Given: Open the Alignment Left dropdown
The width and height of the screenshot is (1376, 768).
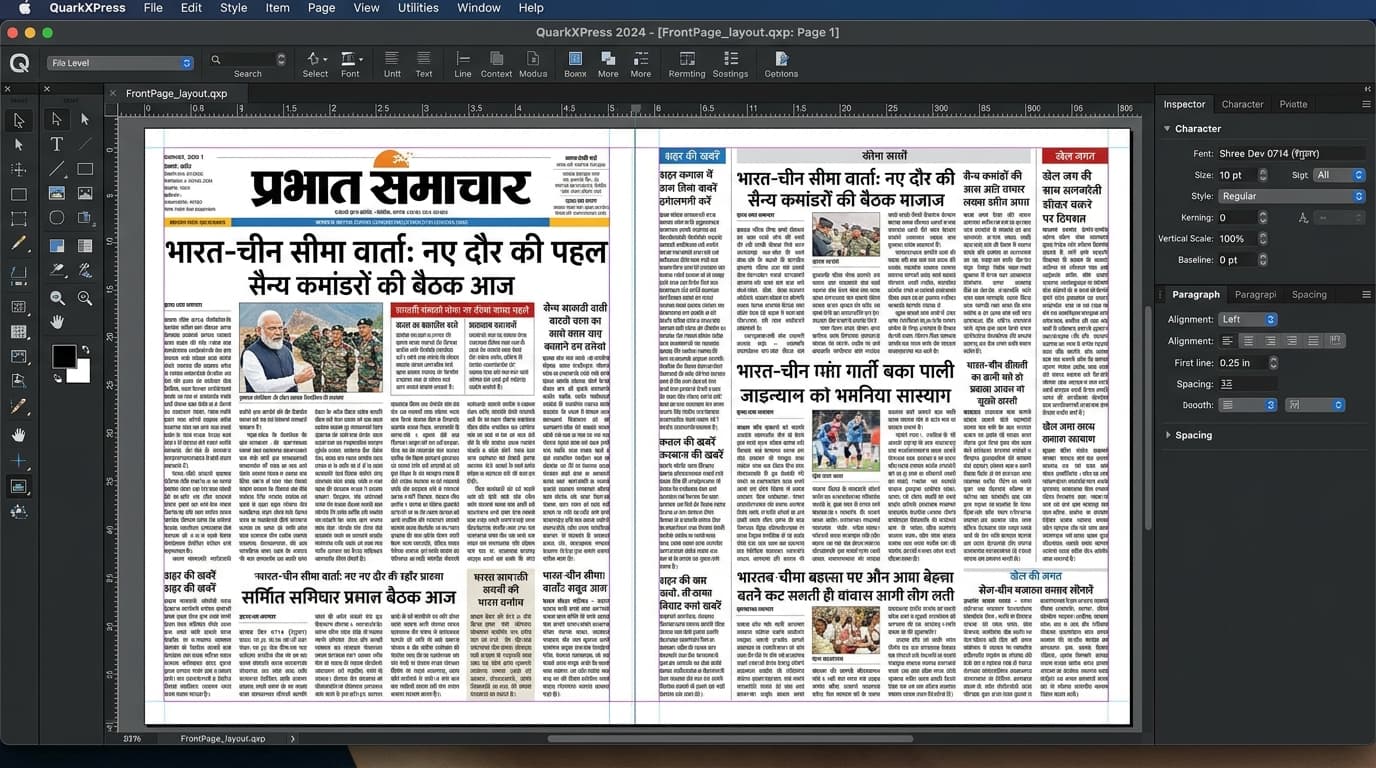Looking at the screenshot, I should (x=1248, y=319).
